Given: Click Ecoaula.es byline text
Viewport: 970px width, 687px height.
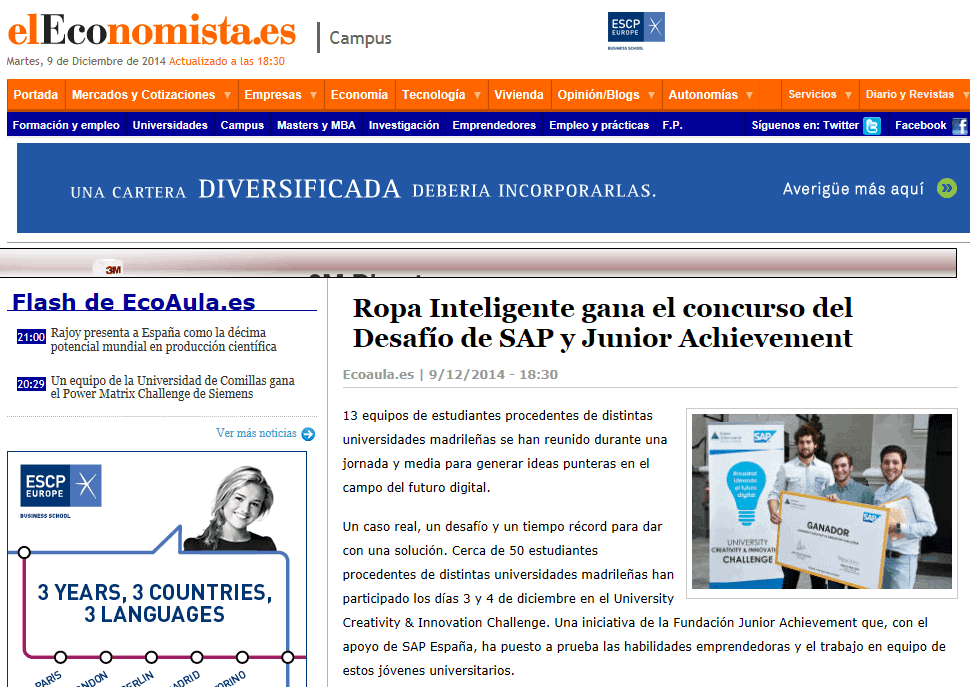Looking at the screenshot, I should (378, 374).
